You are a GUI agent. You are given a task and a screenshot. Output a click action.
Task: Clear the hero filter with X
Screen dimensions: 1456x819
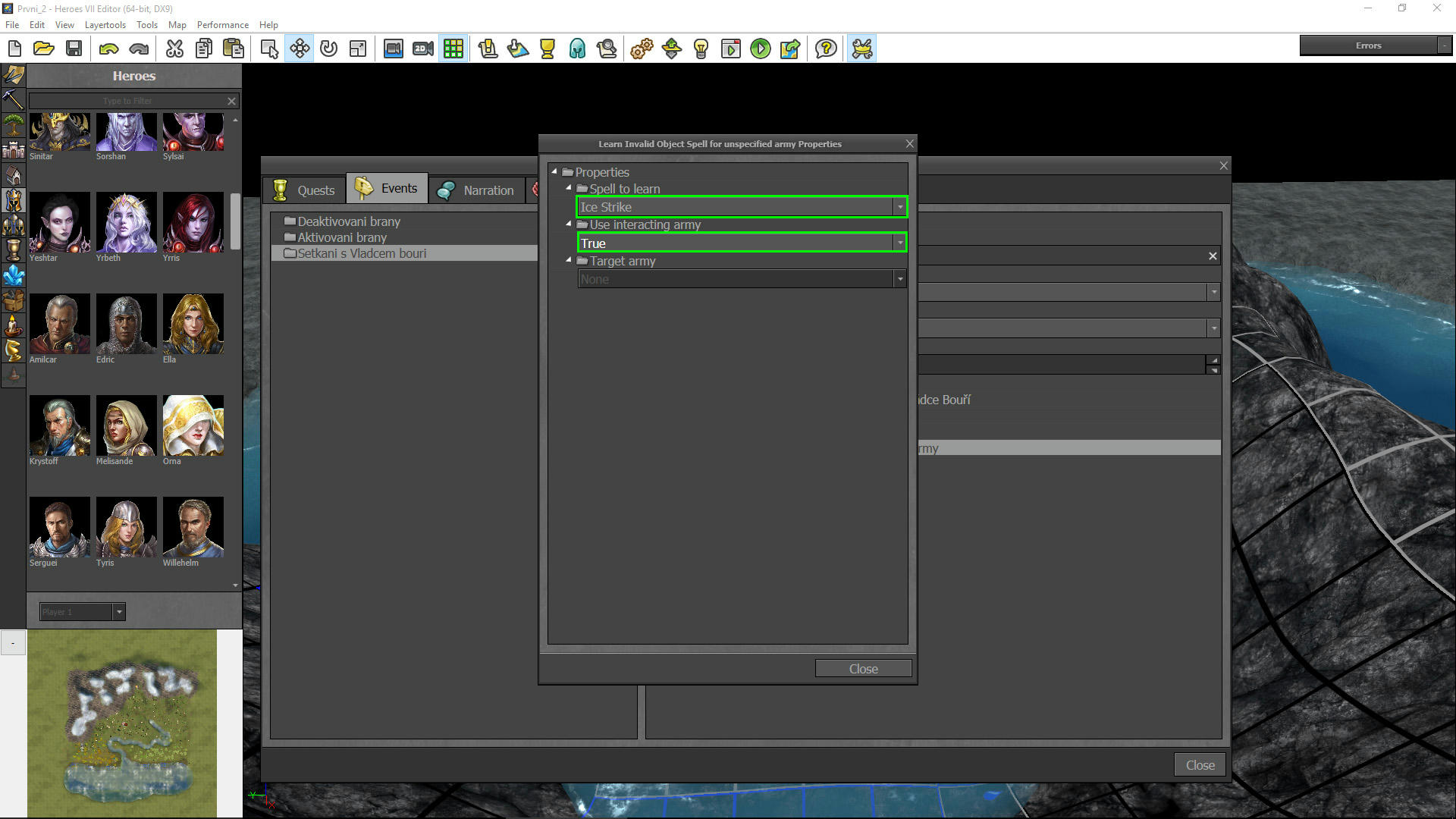click(x=231, y=101)
